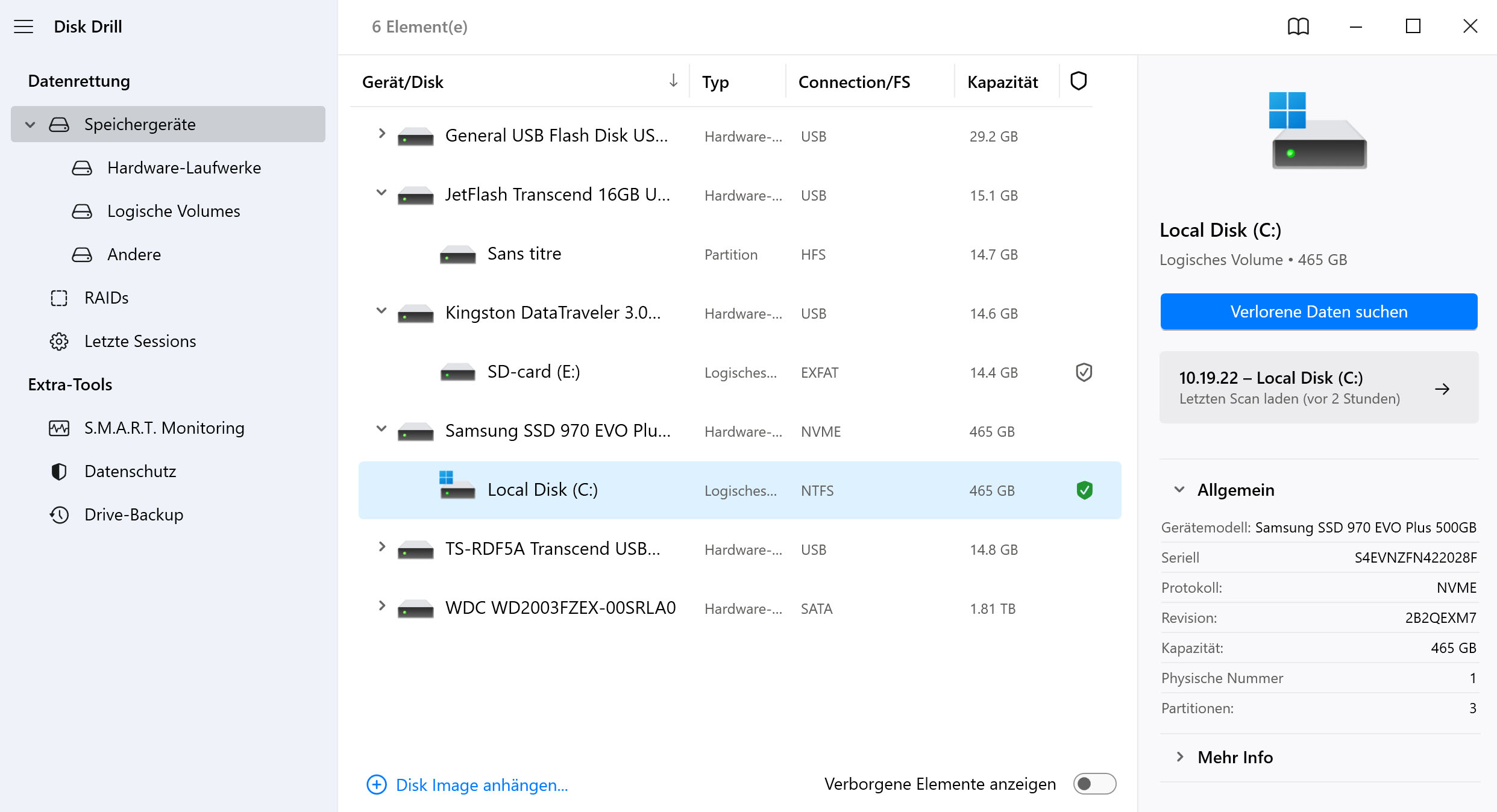Click the EXFAT file system cell
This screenshot has width=1497, height=812.
pos(820,373)
